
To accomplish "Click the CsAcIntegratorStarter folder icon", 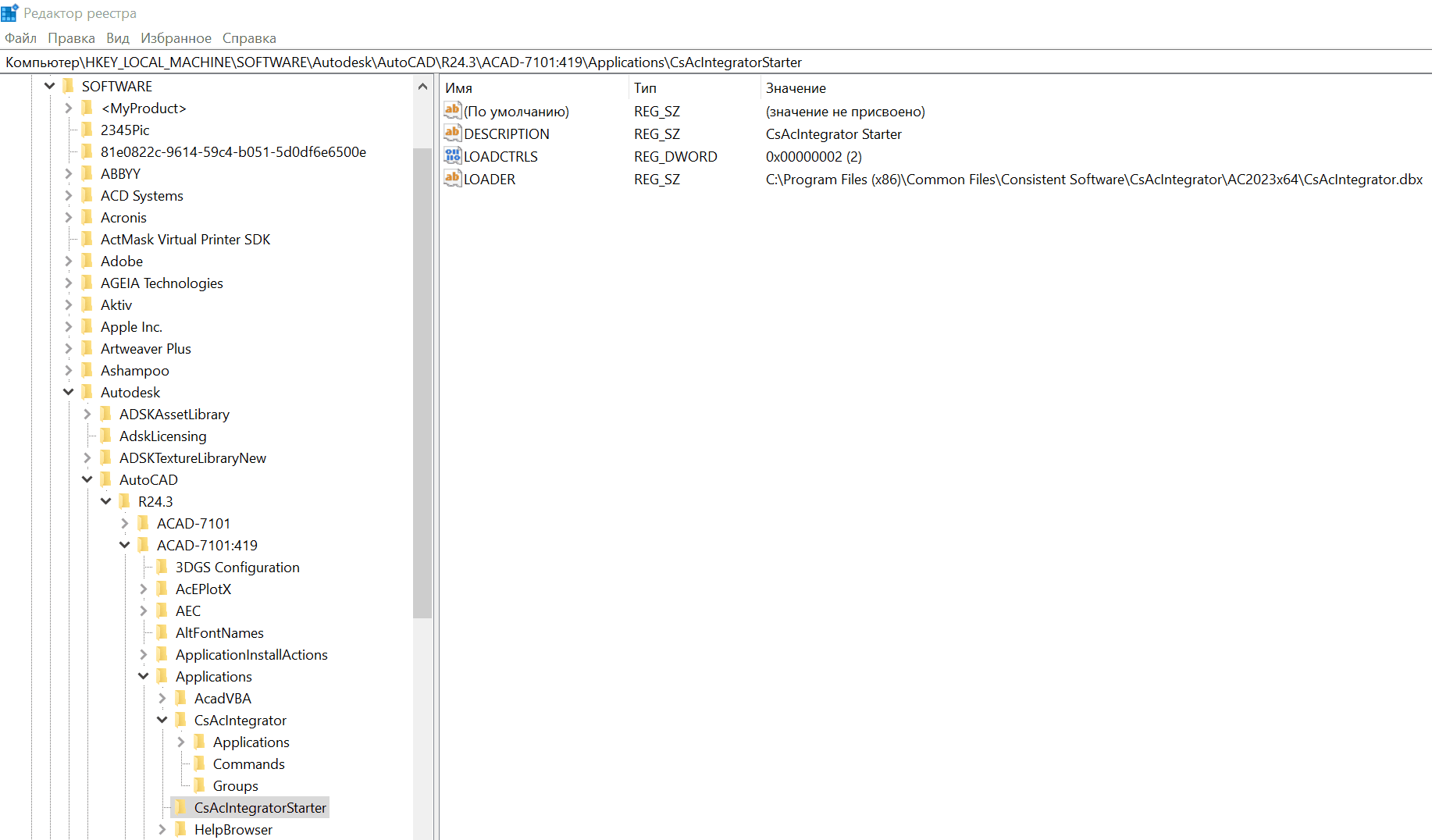I will click(181, 807).
